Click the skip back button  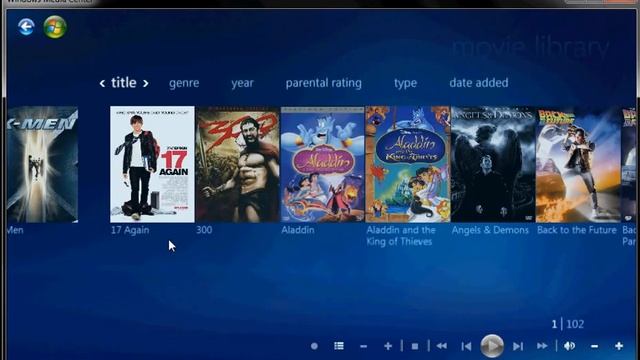[x=466, y=346]
